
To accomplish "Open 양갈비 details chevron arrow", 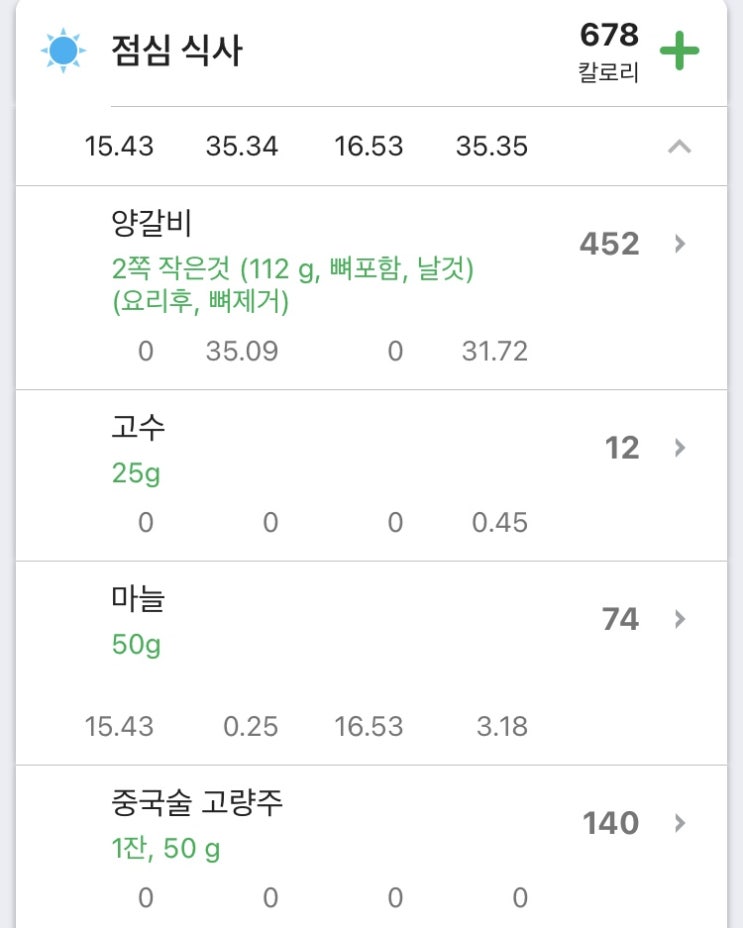I will [680, 243].
